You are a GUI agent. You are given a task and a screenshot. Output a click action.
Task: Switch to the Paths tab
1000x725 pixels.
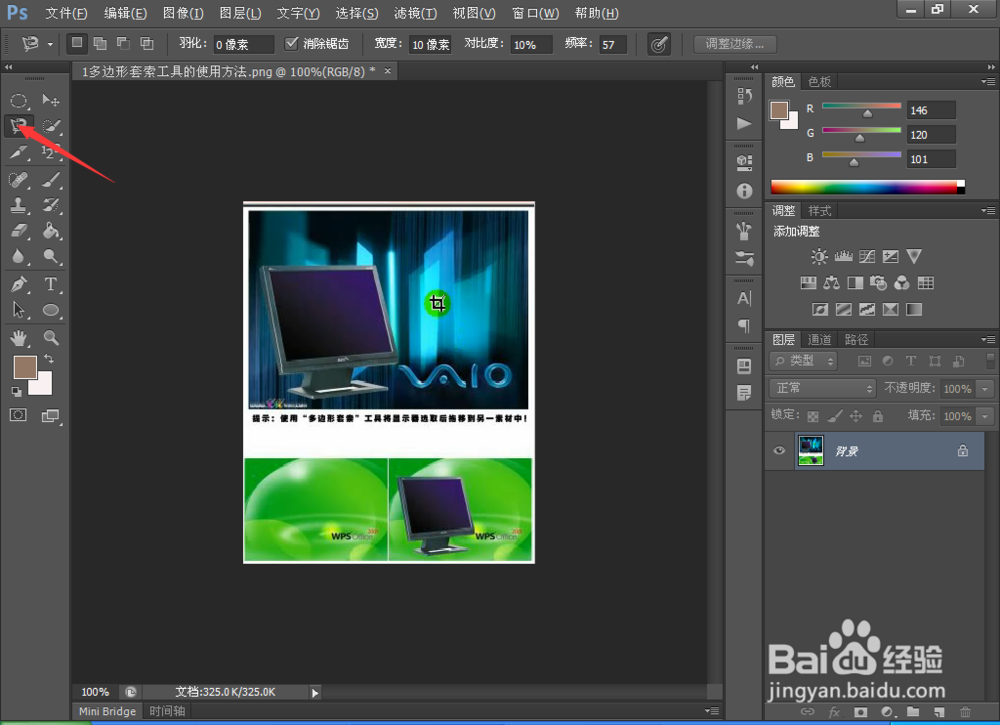point(856,339)
